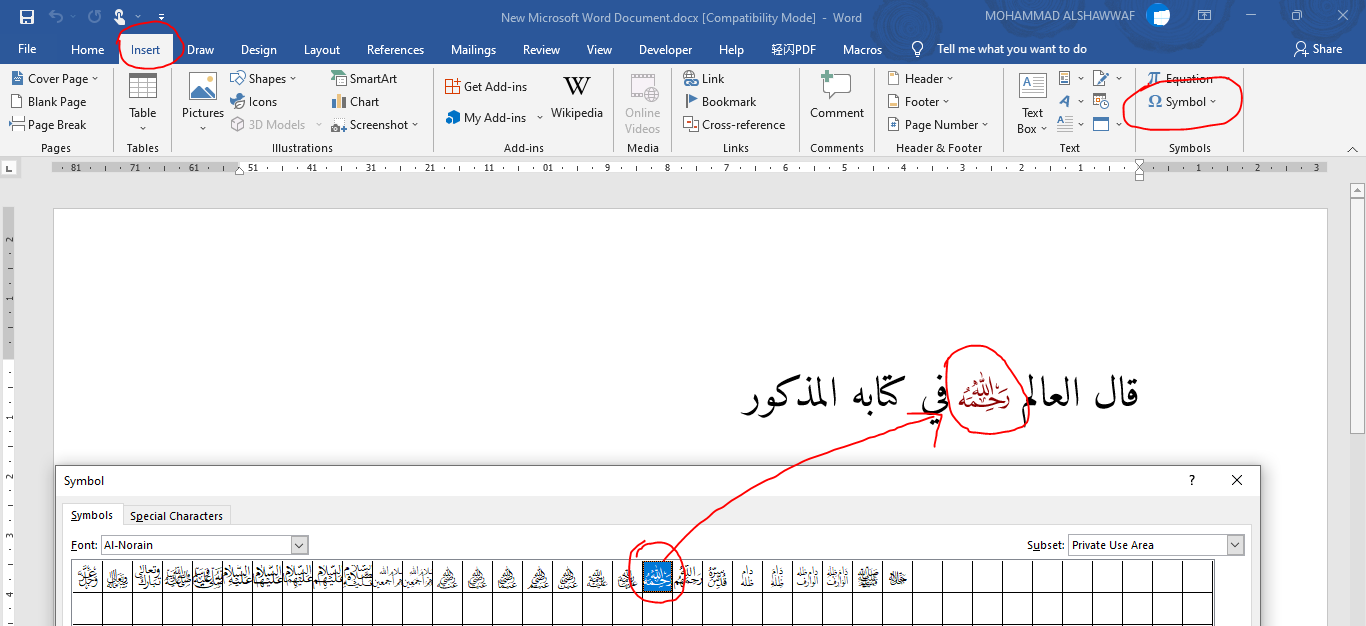Switch to Special Characters tab in Symbol dialog
Screen dimensions: 1366x626
click(x=176, y=516)
